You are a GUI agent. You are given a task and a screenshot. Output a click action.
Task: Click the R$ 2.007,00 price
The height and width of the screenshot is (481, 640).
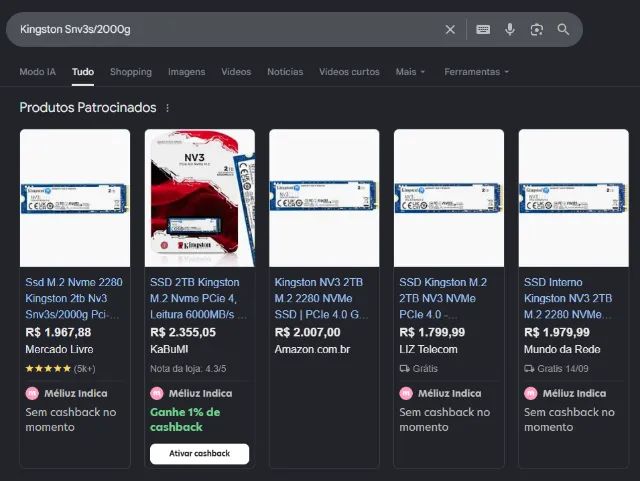click(307, 332)
